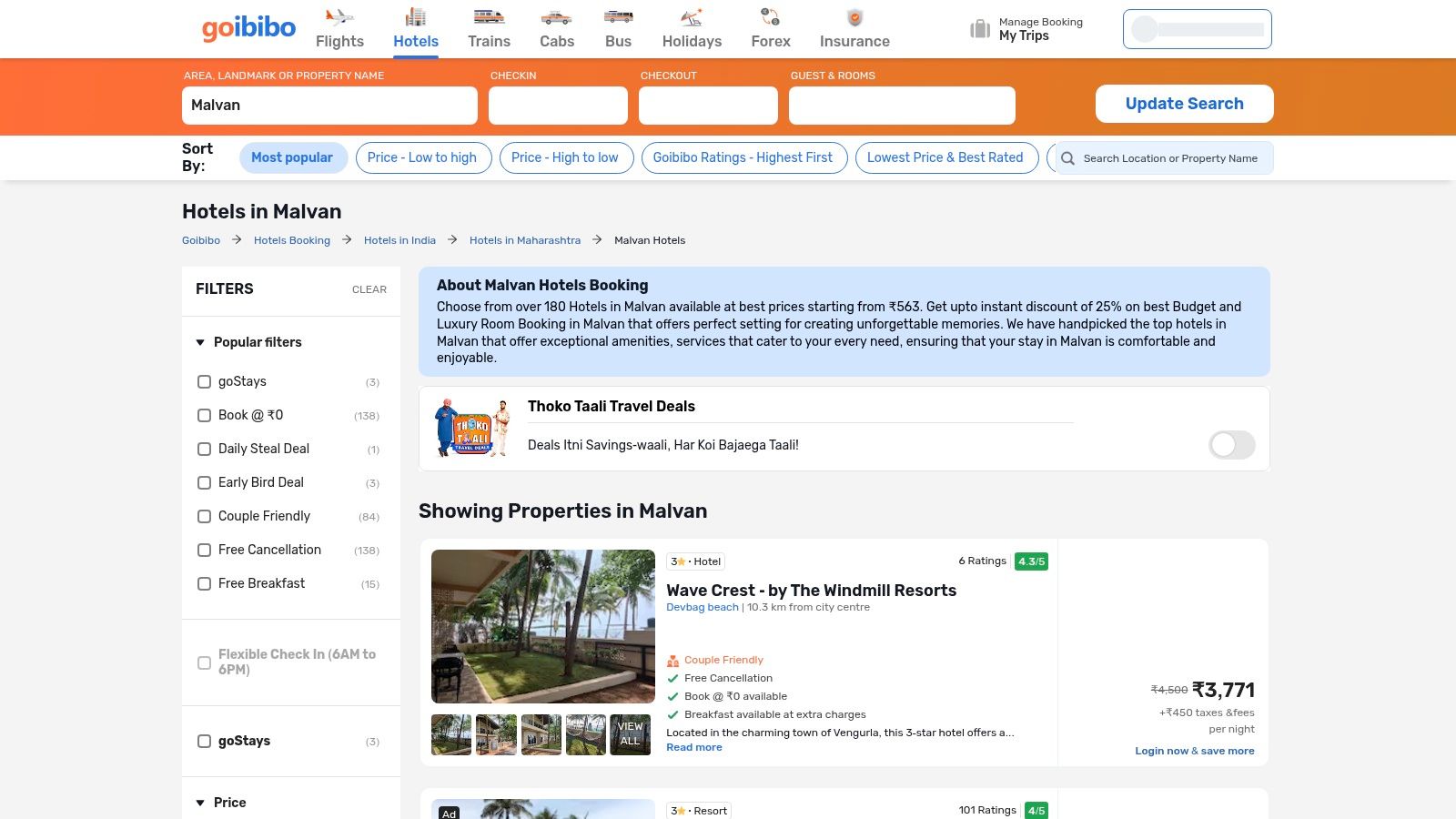Open the Flights airplane icon
This screenshot has width=1456, height=819.
pos(339,17)
